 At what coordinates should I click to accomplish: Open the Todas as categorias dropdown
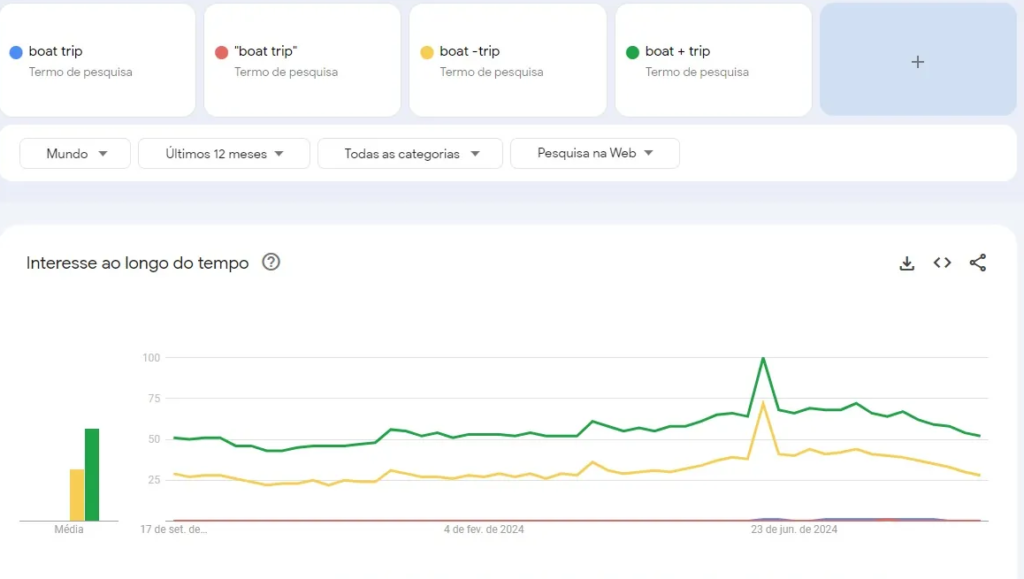pos(411,154)
